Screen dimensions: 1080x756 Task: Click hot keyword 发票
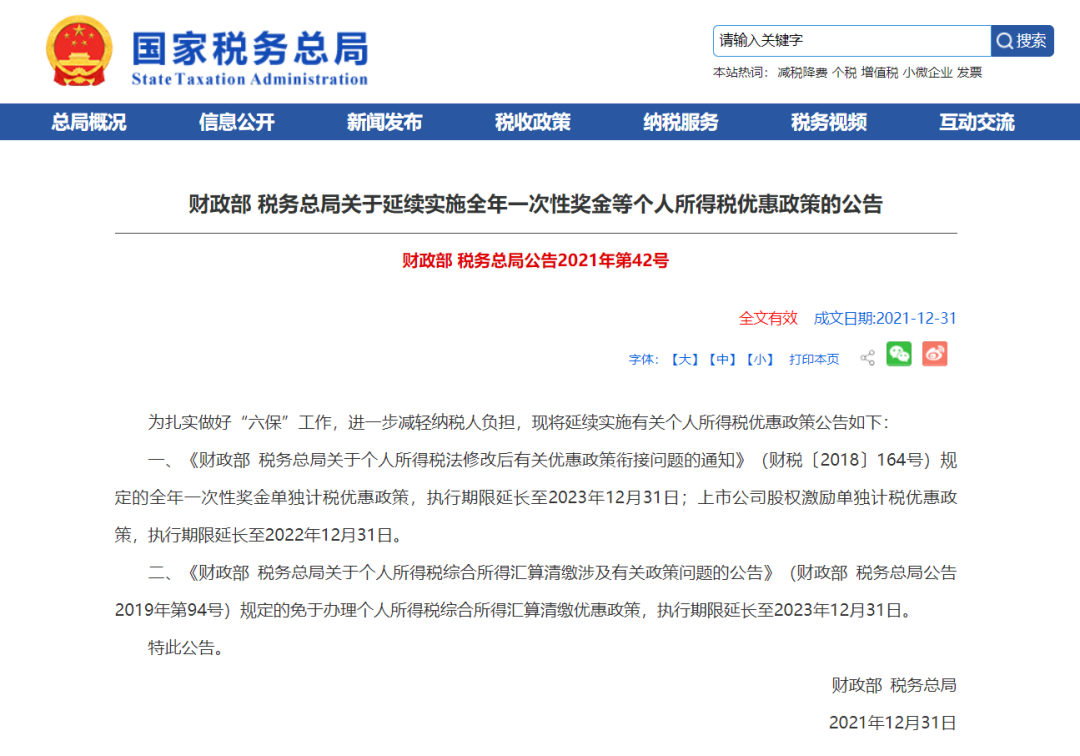969,73
